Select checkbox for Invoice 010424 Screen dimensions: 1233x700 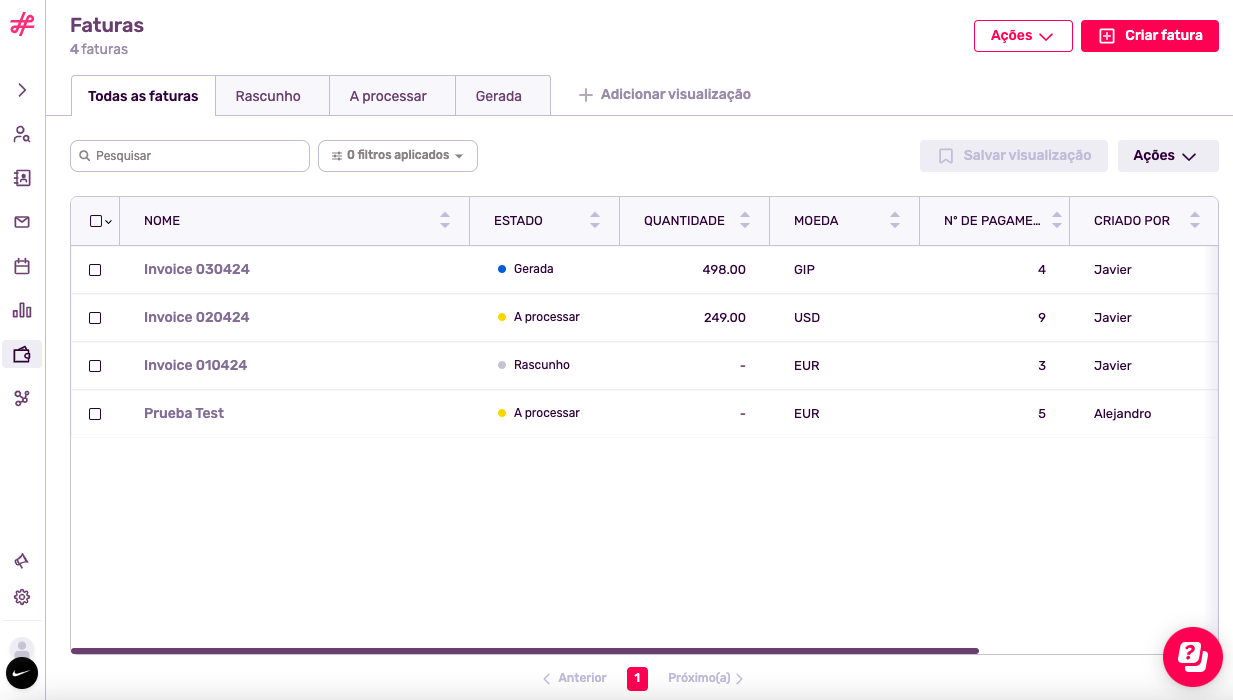95,366
